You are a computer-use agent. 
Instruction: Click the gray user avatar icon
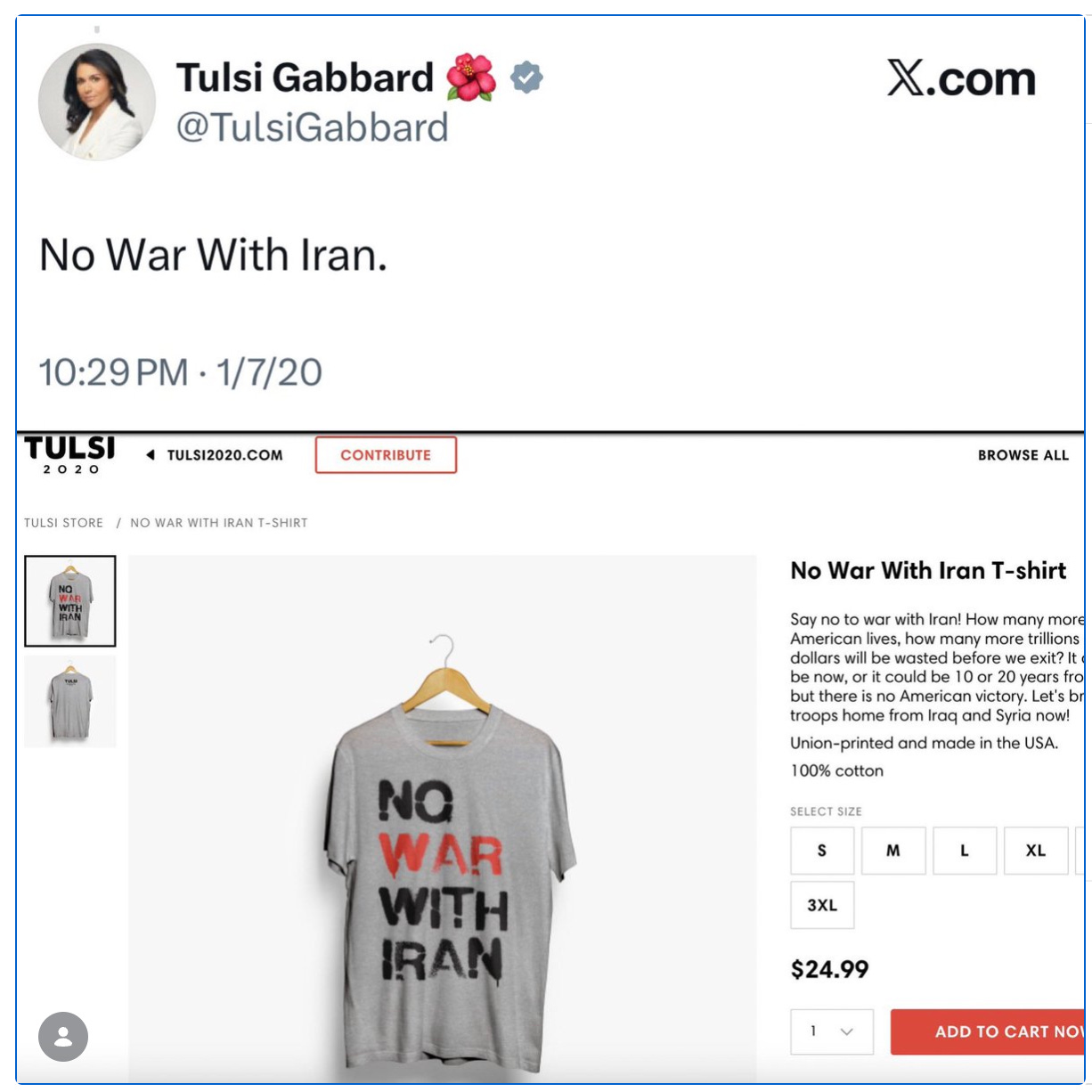tap(63, 1037)
